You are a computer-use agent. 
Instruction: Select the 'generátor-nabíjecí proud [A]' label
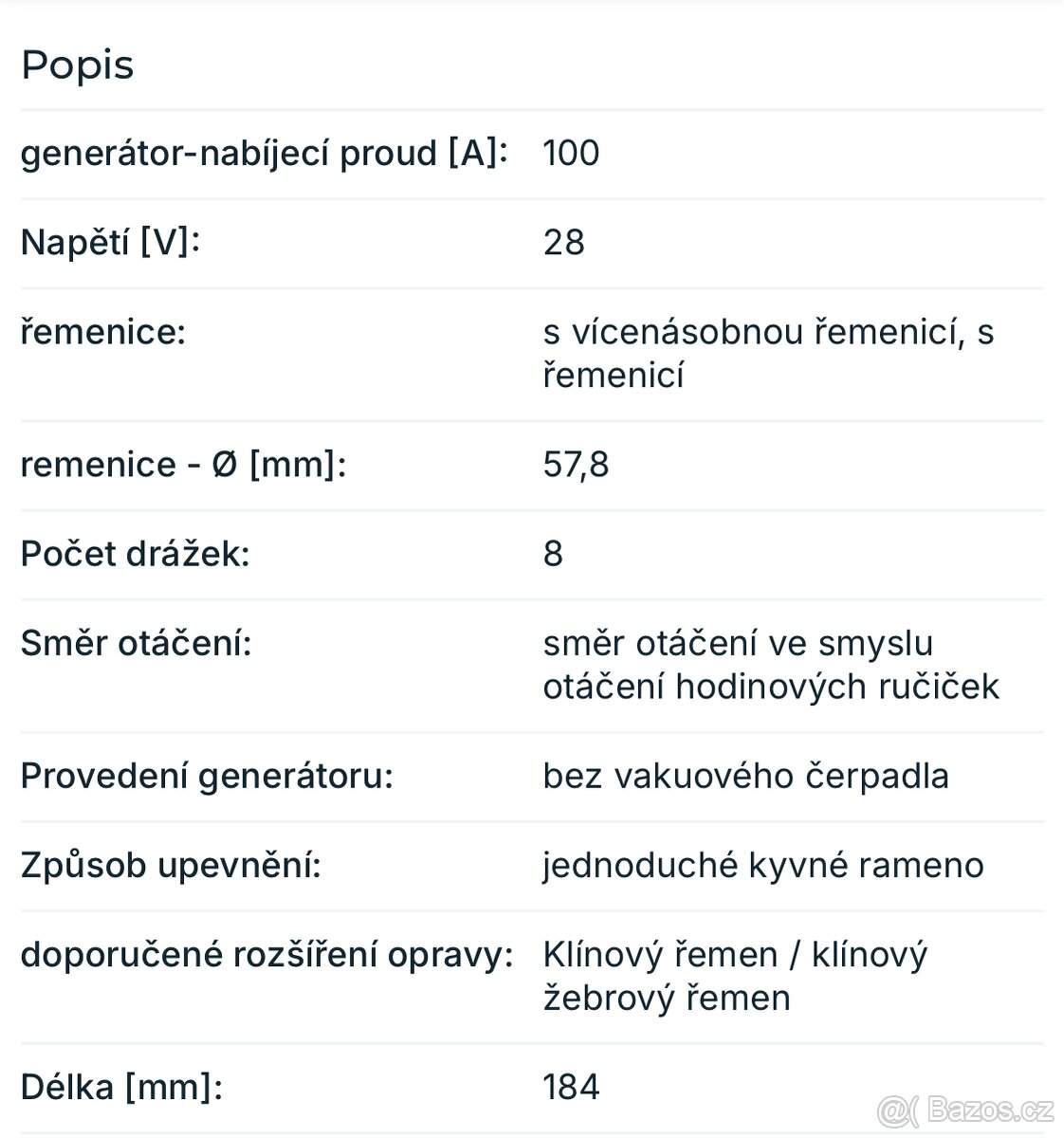tap(265, 153)
